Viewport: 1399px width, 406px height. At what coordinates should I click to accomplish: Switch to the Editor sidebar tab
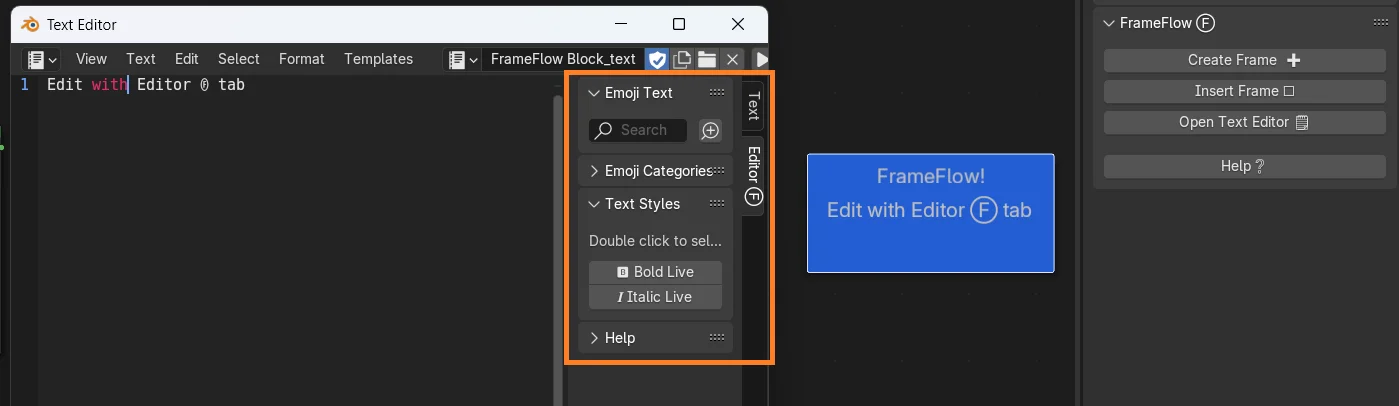(753, 175)
